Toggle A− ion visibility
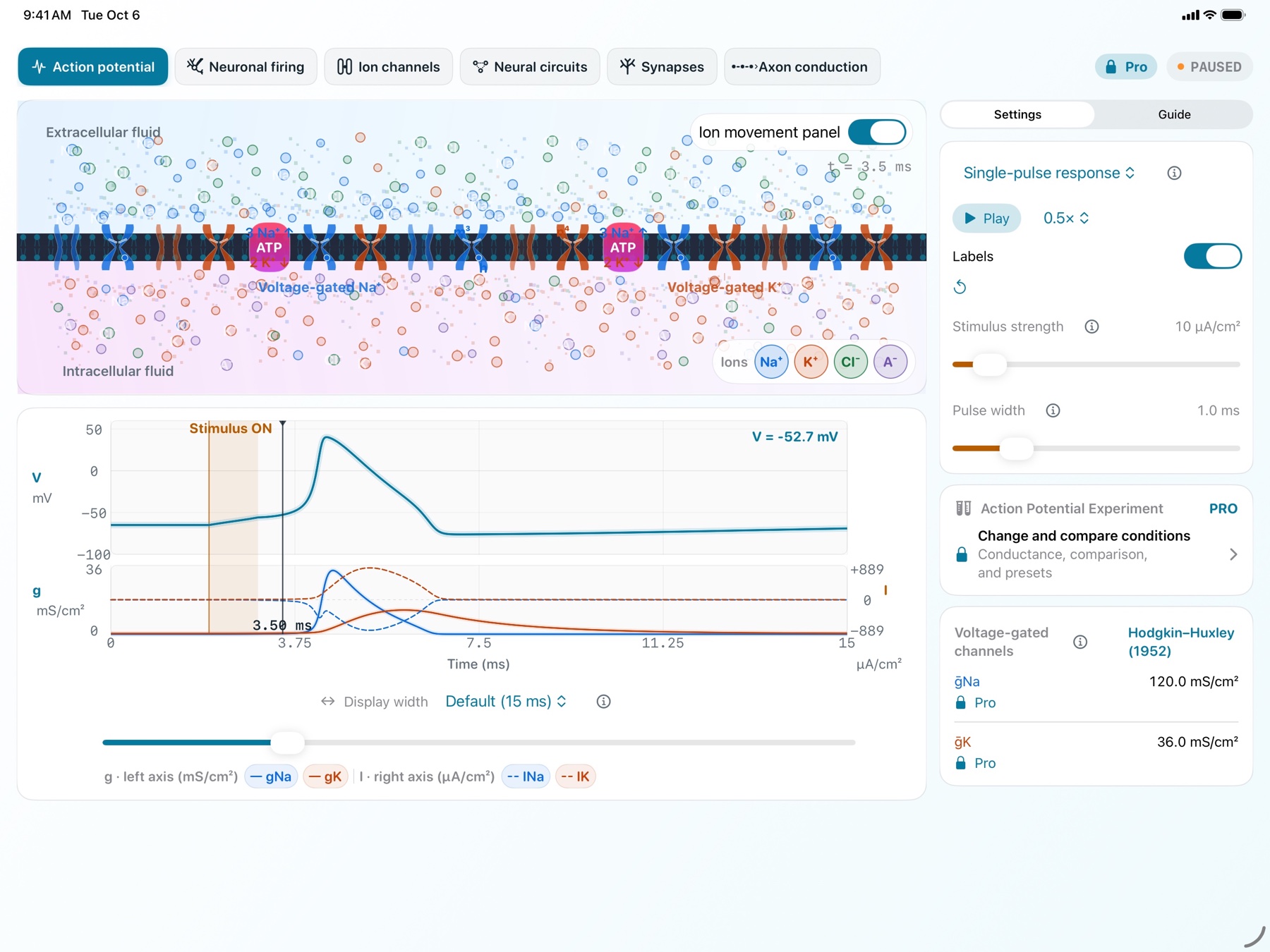This screenshot has height=952, width=1270. pyautogui.click(x=890, y=362)
